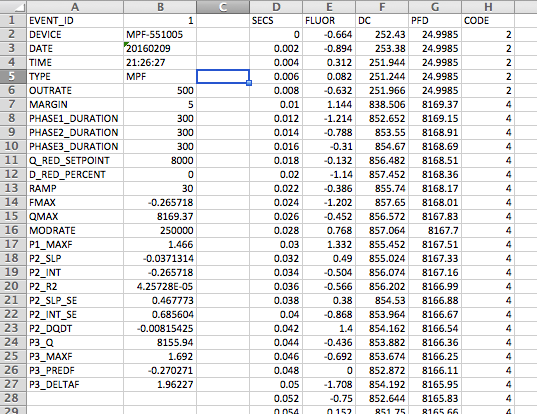The height and width of the screenshot is (414, 537).
Task: Select row 16 header
Action: (13, 230)
